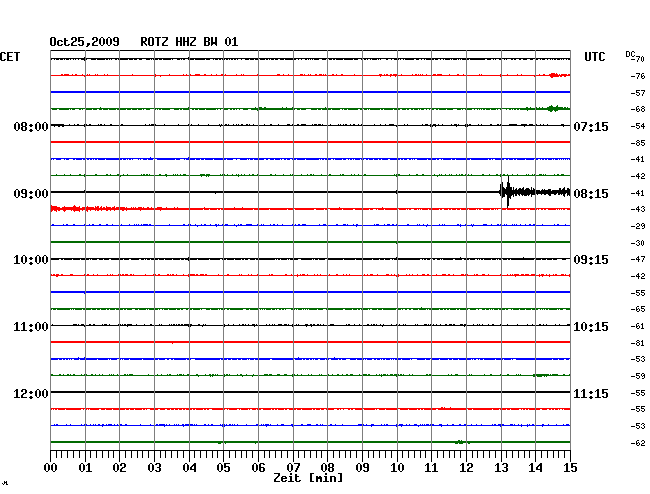Select the 11:15 UTC time label
The image size is (650, 494).
[591, 393]
